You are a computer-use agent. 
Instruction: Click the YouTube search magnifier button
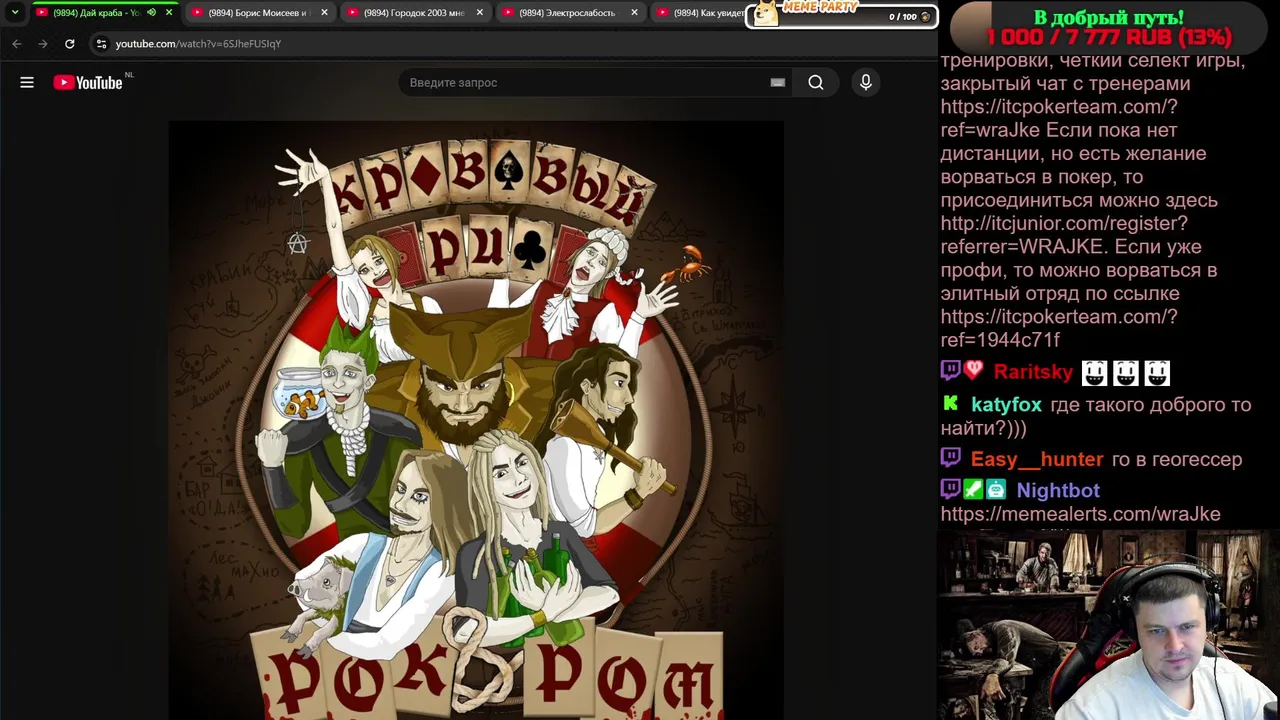(x=816, y=83)
